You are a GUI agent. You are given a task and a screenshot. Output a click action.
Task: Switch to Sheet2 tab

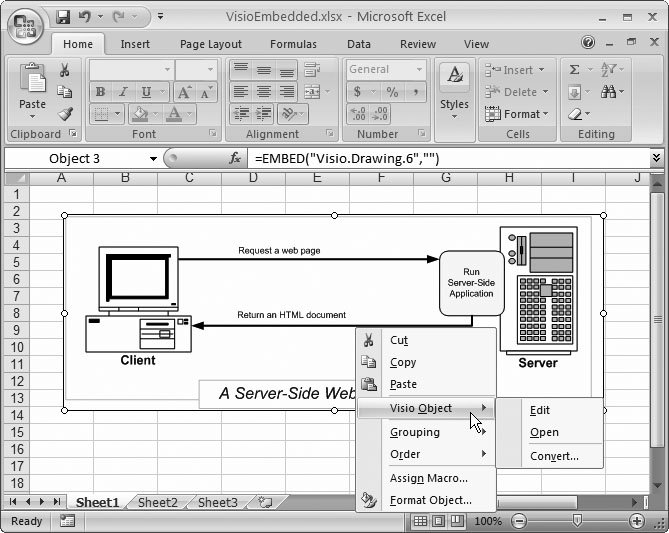[x=156, y=502]
